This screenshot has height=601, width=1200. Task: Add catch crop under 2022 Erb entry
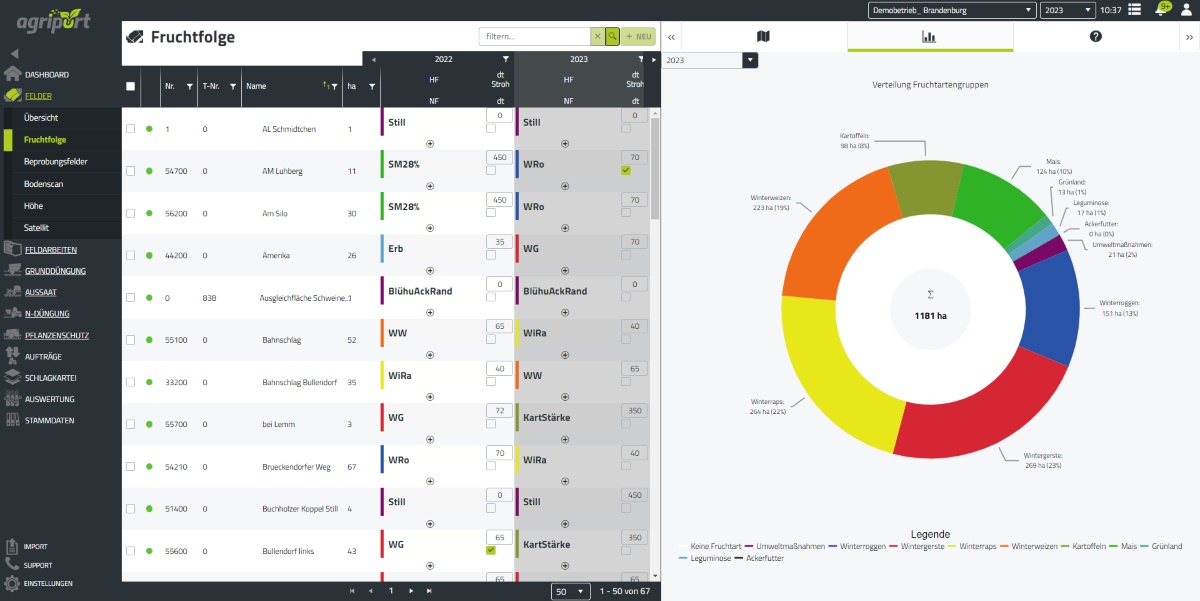pyautogui.click(x=430, y=270)
